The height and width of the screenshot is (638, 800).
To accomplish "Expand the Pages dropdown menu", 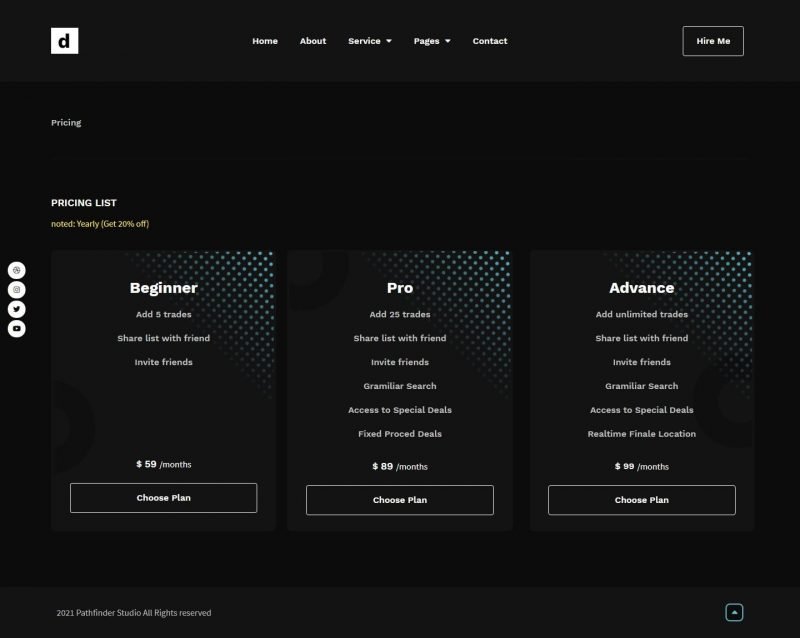I will (x=432, y=41).
